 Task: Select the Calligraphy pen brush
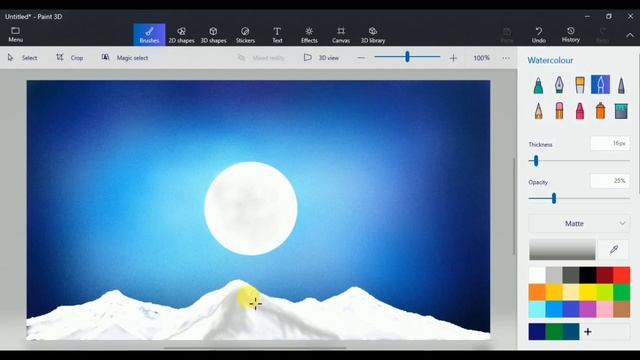pos(559,85)
